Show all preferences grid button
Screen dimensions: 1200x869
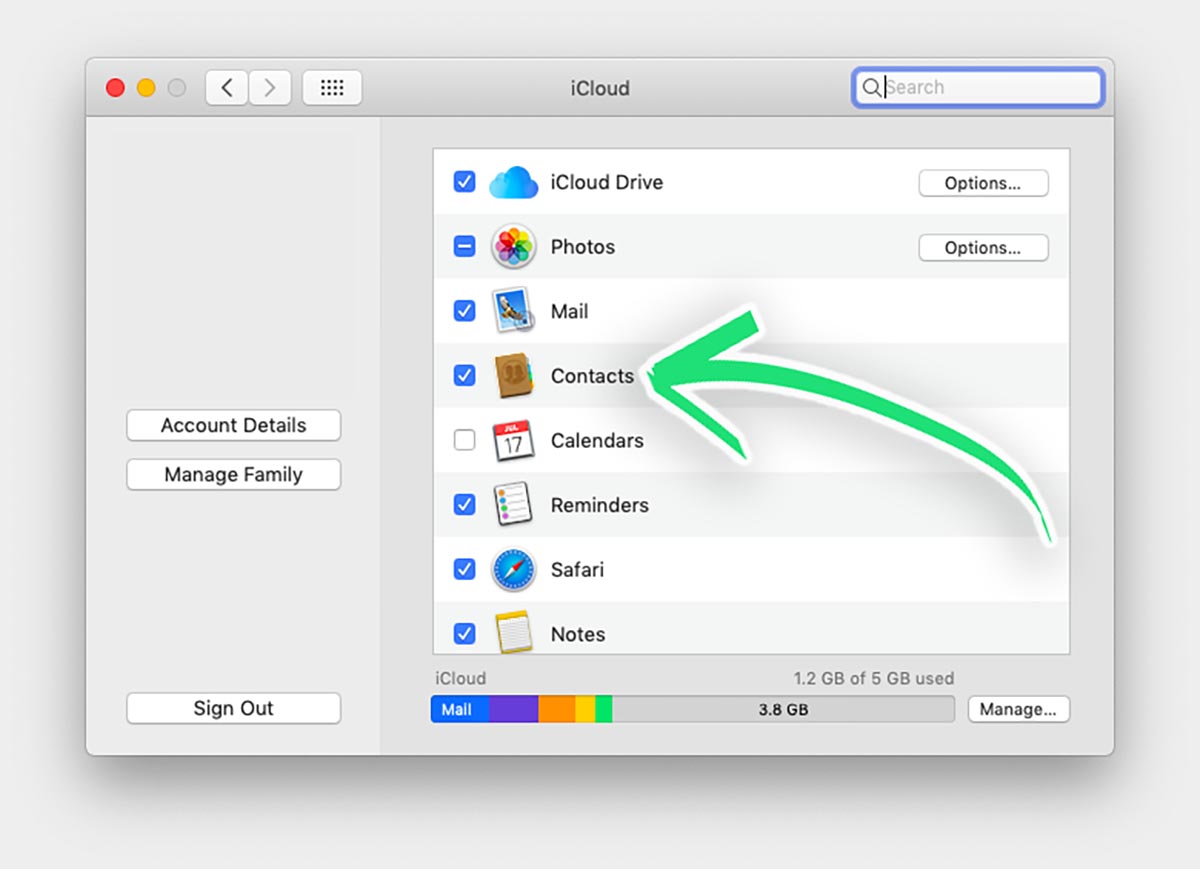coord(331,88)
